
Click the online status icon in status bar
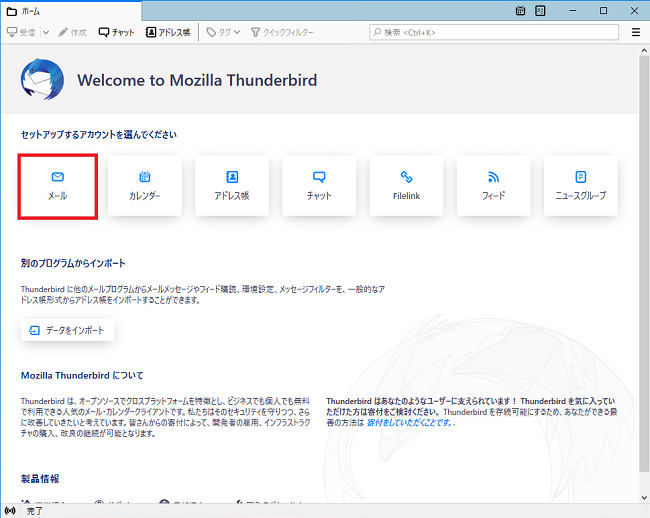pos(10,510)
